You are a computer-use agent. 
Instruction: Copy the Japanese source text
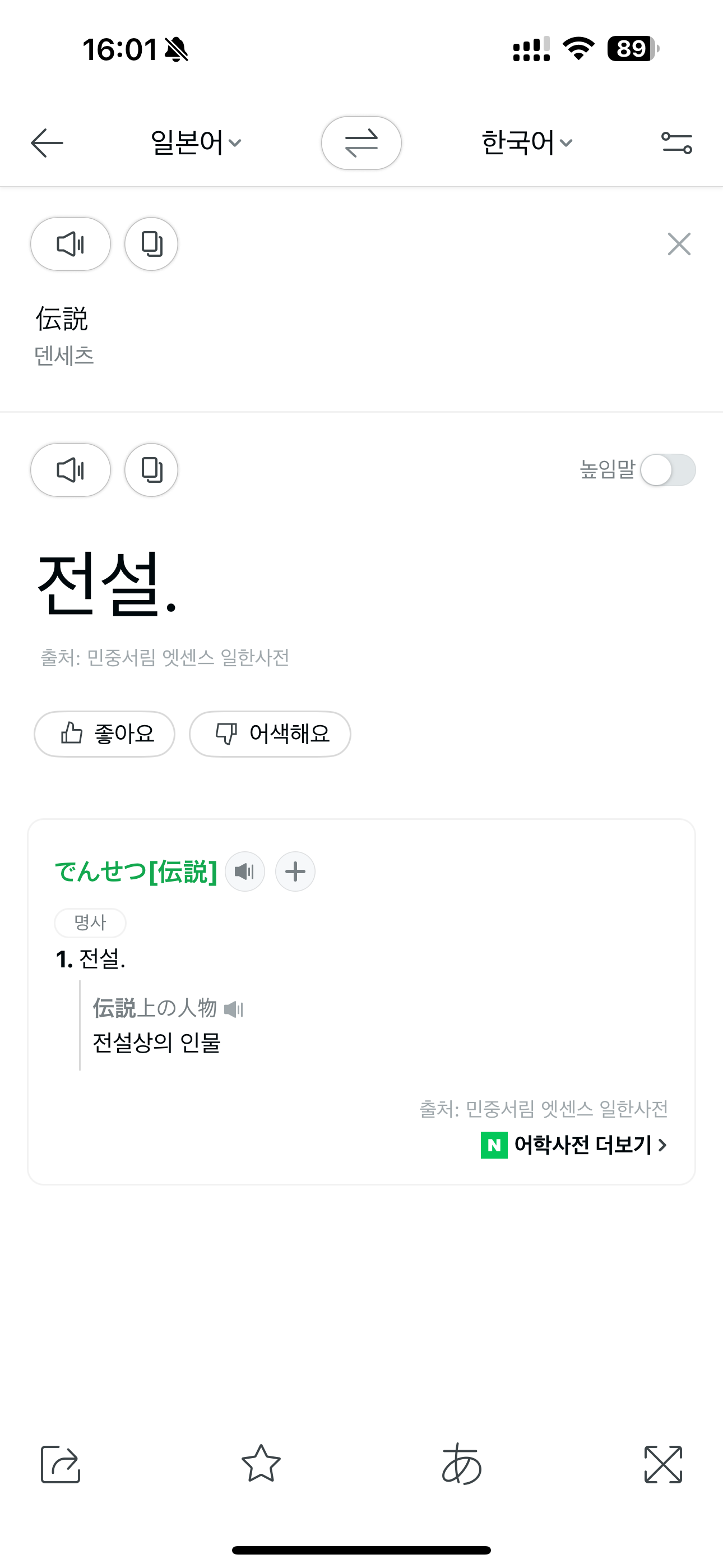(x=151, y=244)
